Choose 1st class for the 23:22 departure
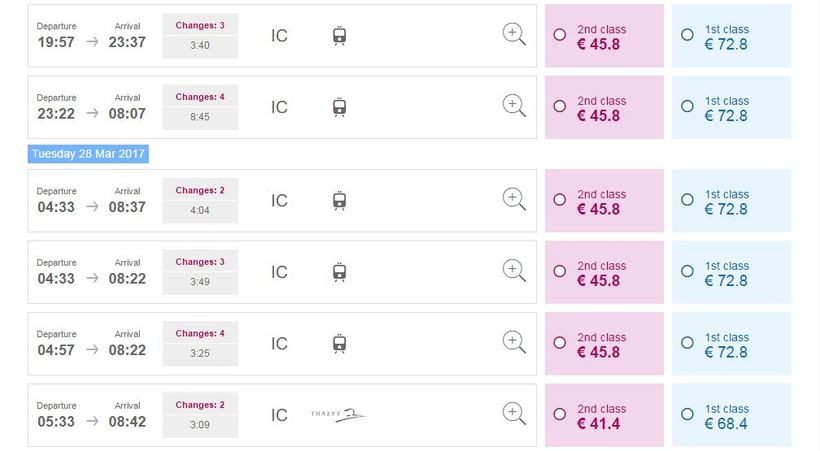820x451 pixels. tap(687, 106)
